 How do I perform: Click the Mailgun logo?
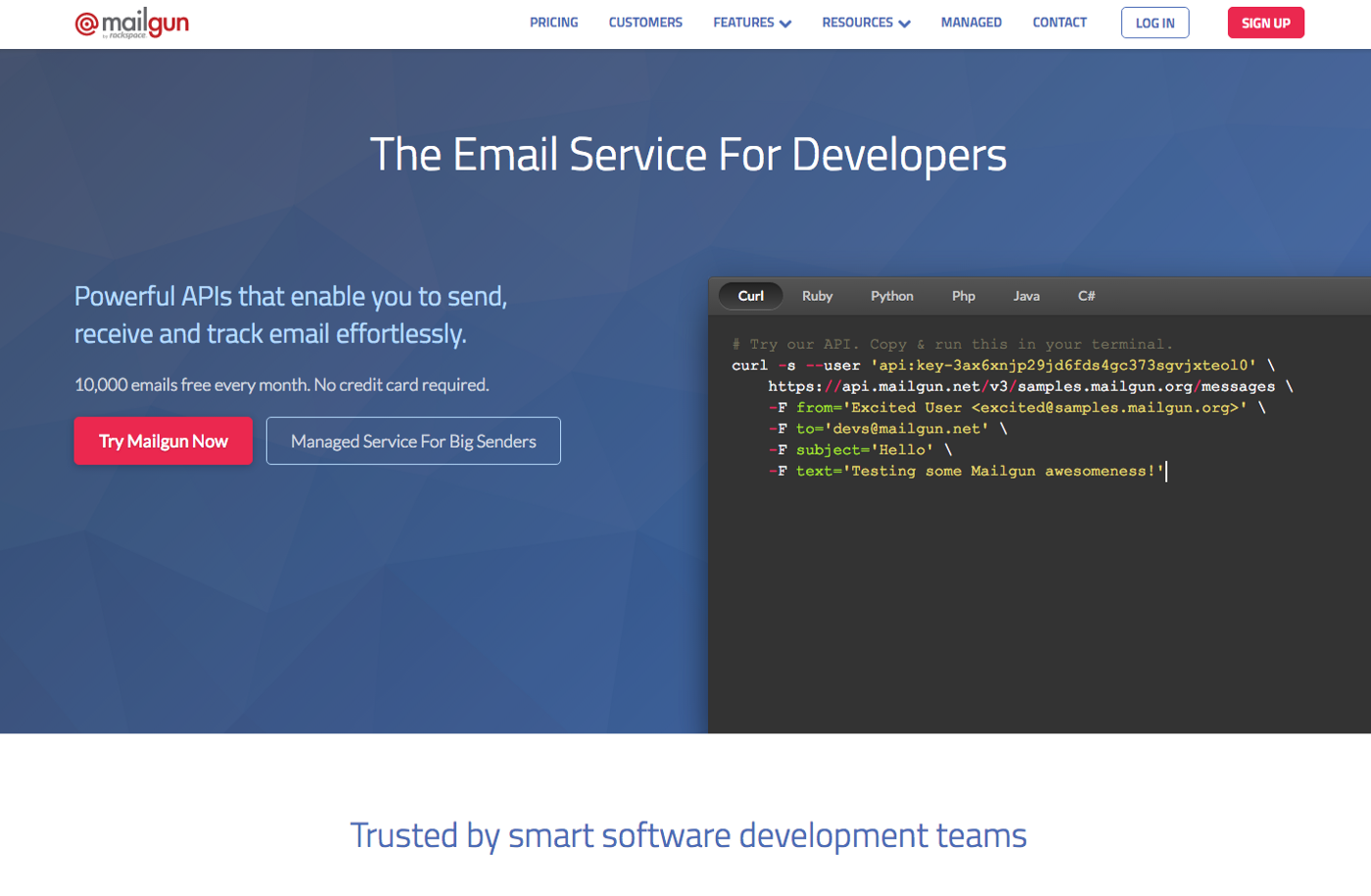pos(132,23)
